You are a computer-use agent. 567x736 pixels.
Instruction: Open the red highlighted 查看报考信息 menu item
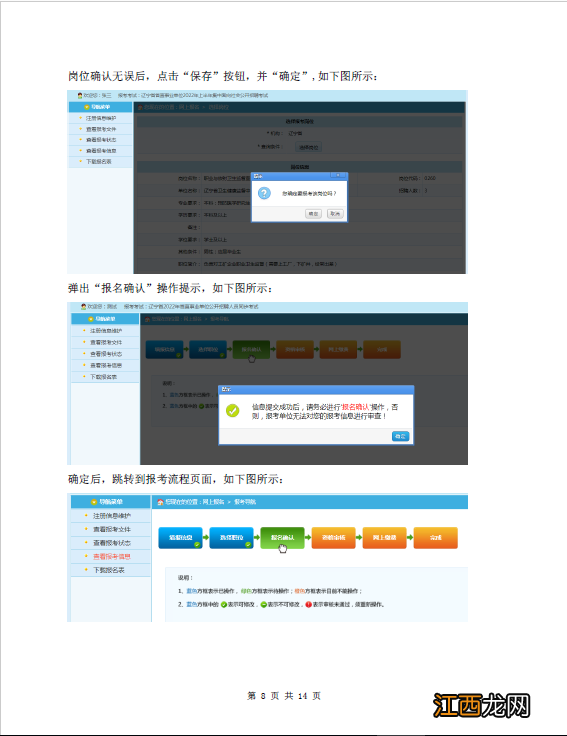(111, 557)
